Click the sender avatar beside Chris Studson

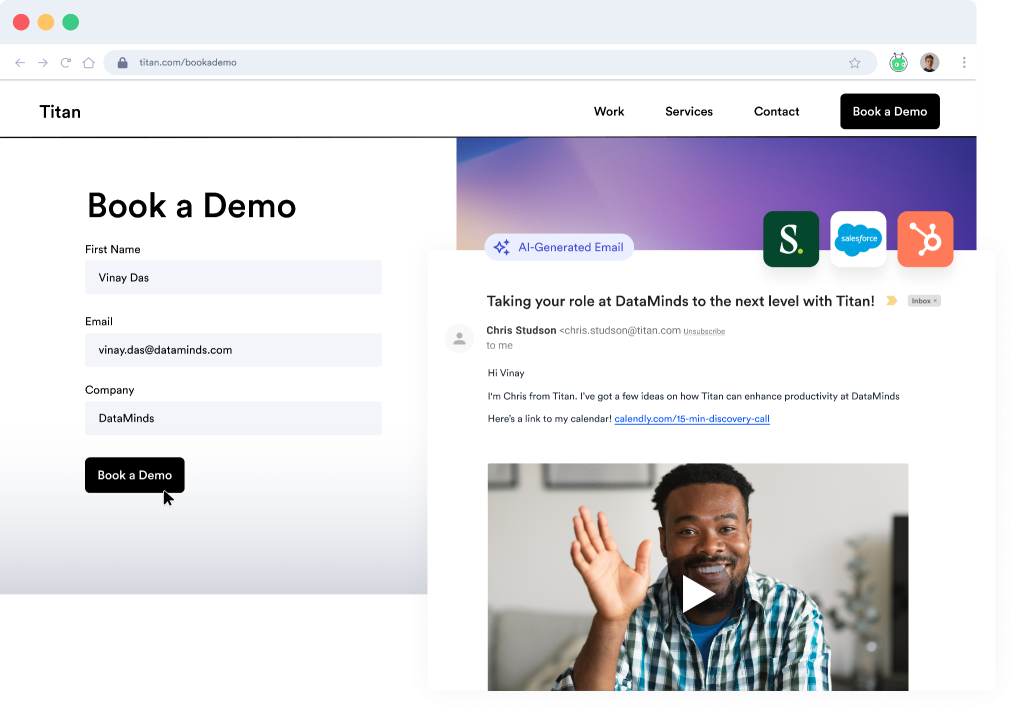tap(459, 338)
